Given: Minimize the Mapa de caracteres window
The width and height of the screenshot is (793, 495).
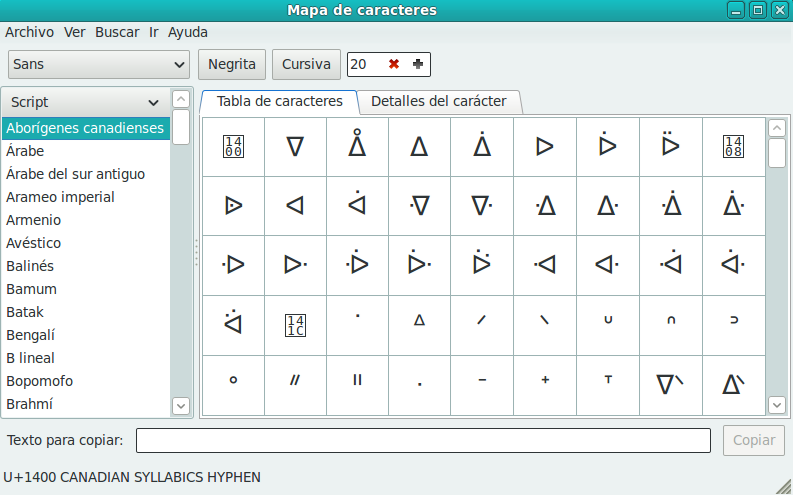Looking at the screenshot, I should click(736, 10).
